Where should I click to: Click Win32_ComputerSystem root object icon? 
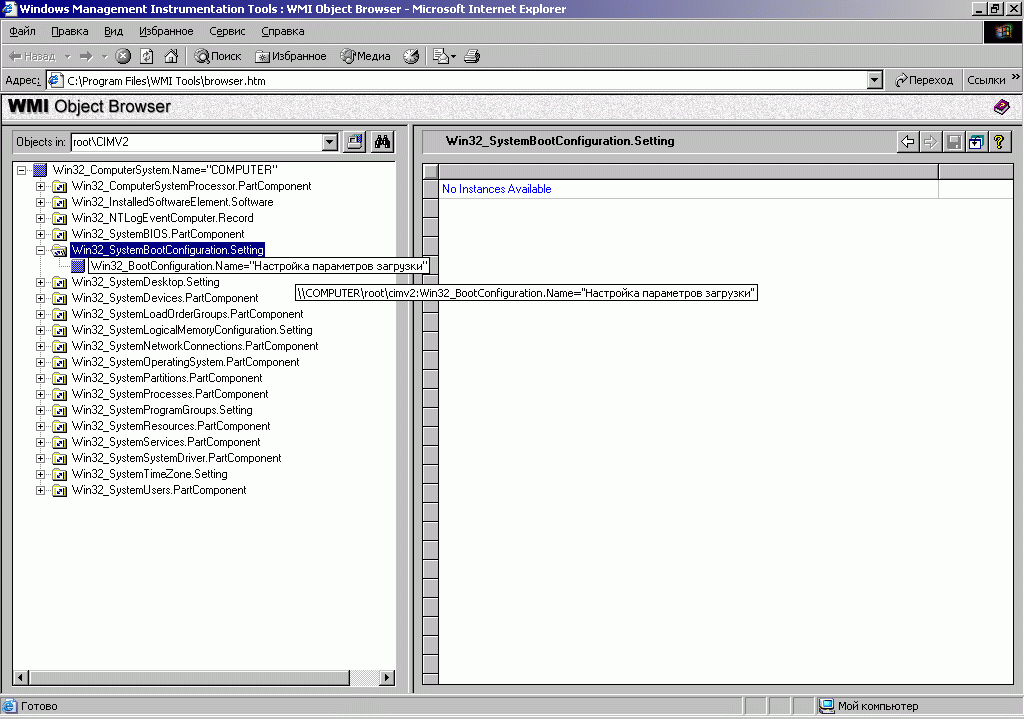(40, 170)
